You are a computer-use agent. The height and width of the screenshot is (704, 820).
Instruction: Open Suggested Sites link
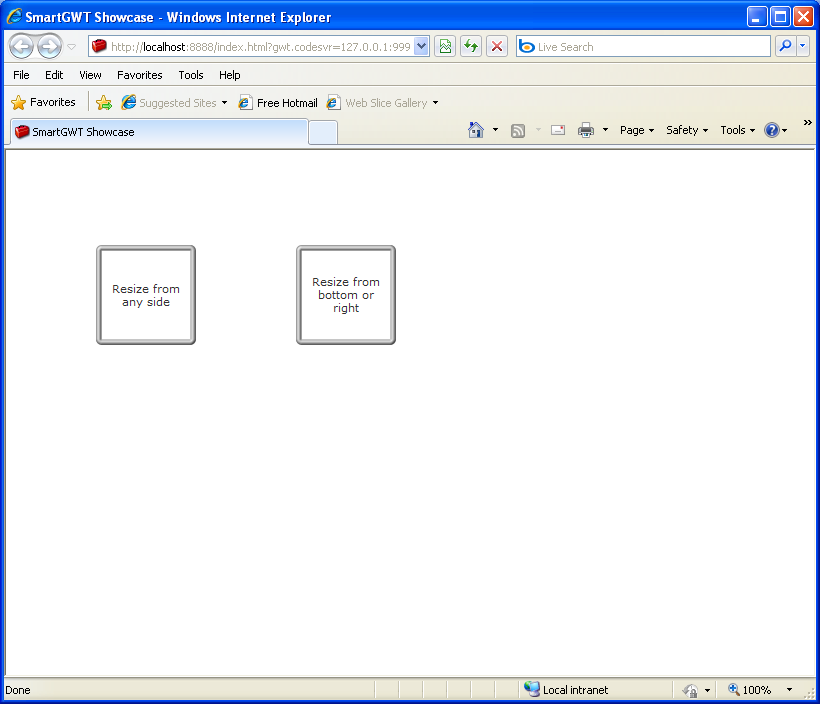pyautogui.click(x=169, y=103)
